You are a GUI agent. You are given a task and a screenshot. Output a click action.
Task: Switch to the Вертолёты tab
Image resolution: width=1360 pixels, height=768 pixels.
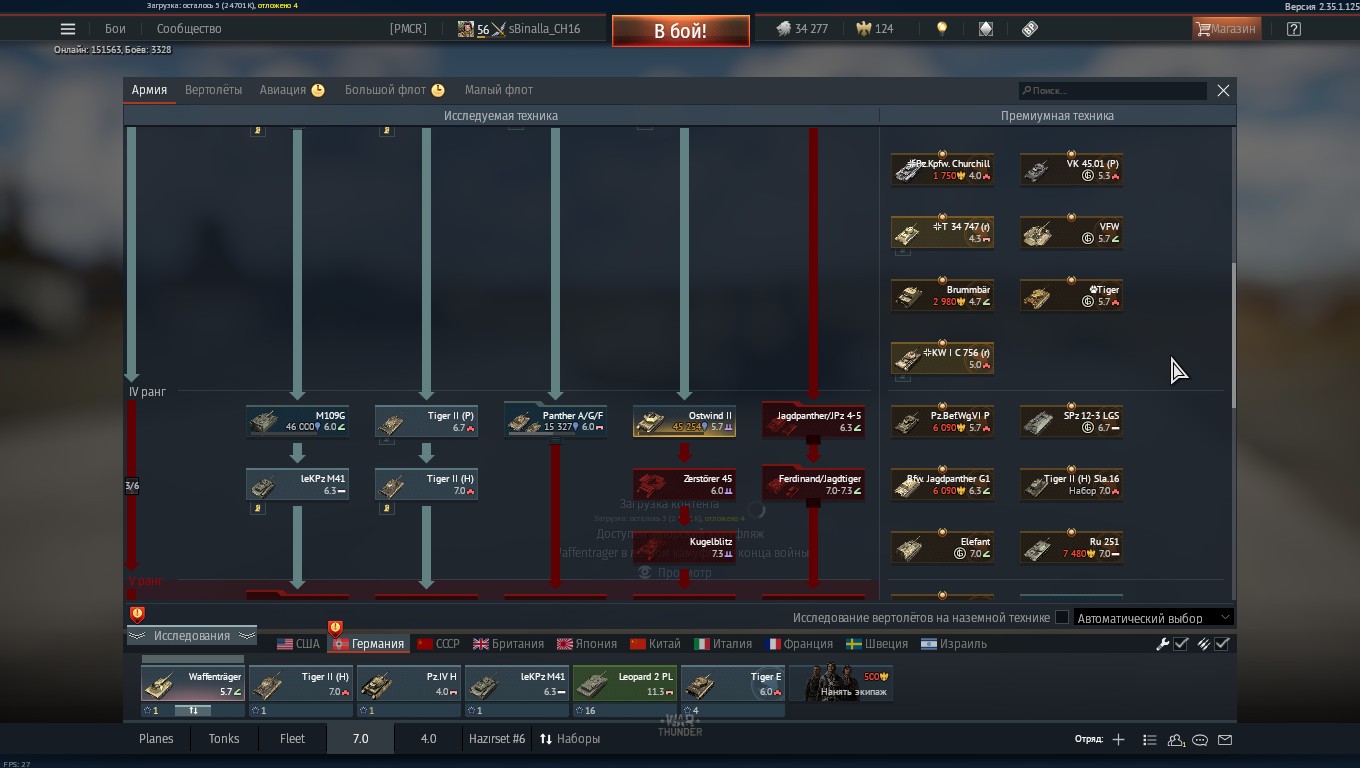(213, 90)
